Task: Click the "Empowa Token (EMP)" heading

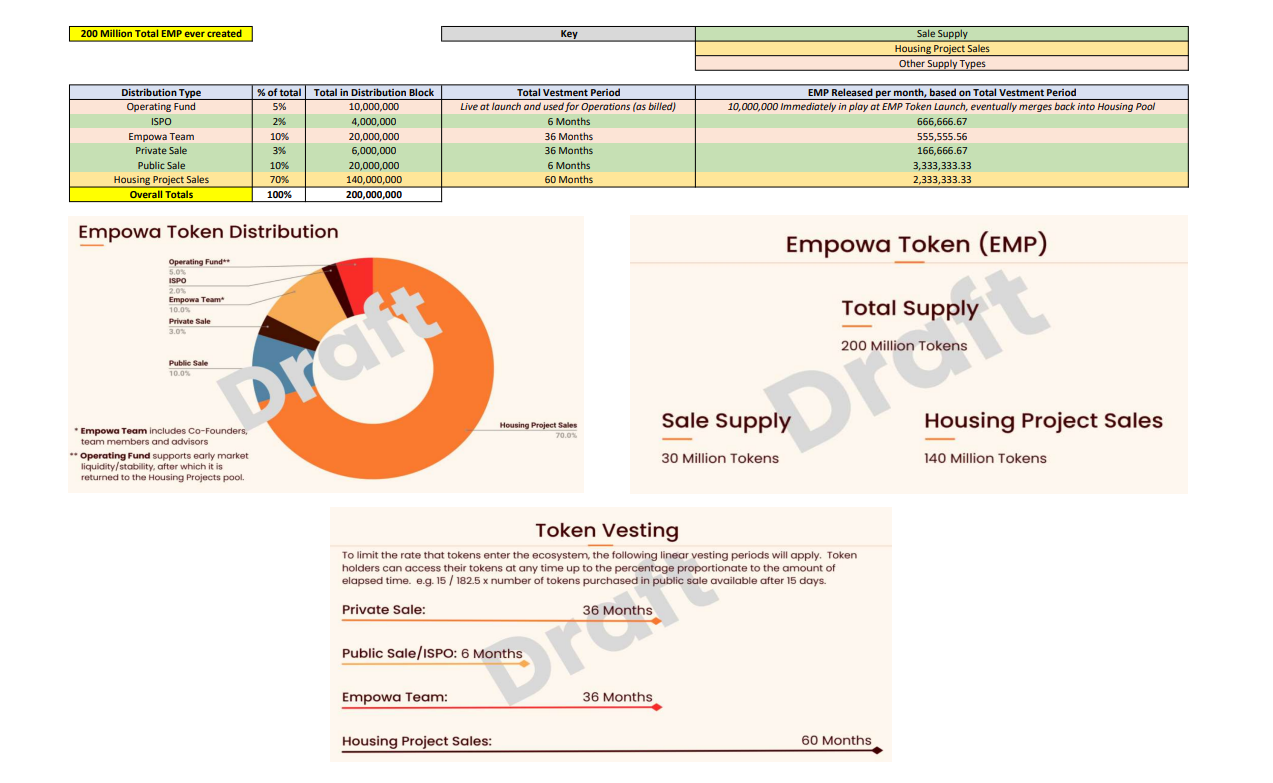Action: (x=915, y=245)
